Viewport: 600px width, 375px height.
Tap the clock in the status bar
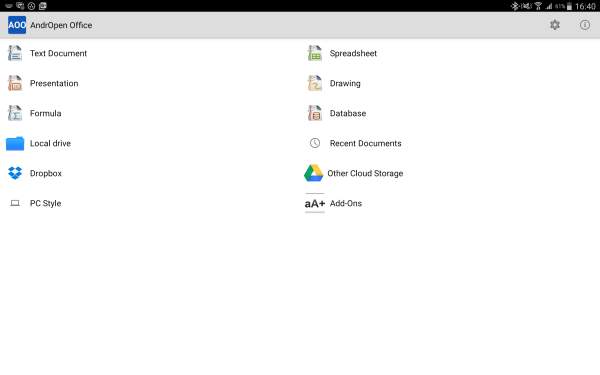[585, 6]
